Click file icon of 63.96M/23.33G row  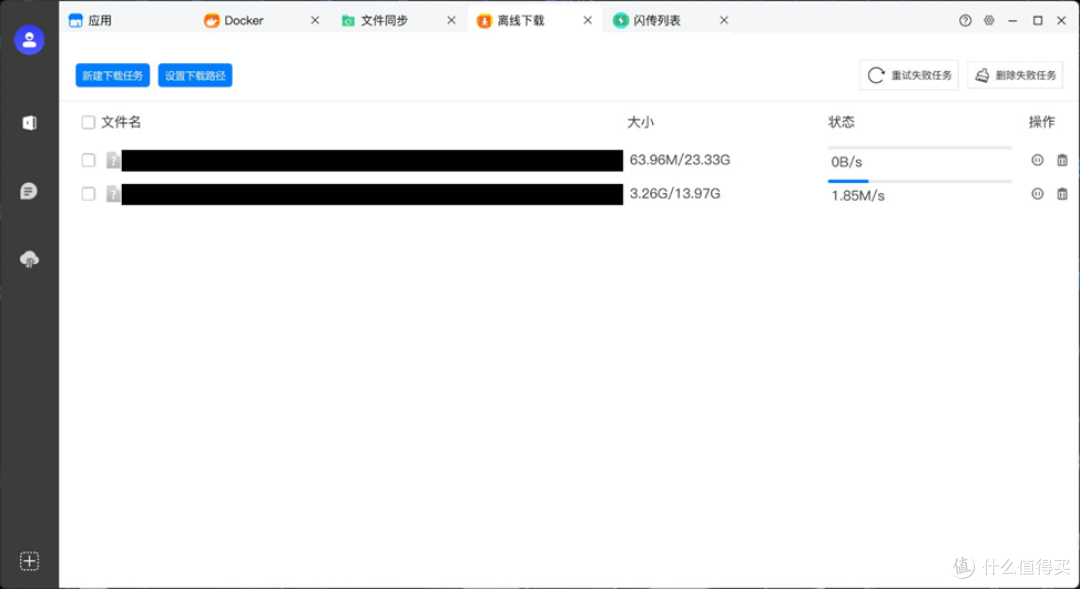[113, 161]
